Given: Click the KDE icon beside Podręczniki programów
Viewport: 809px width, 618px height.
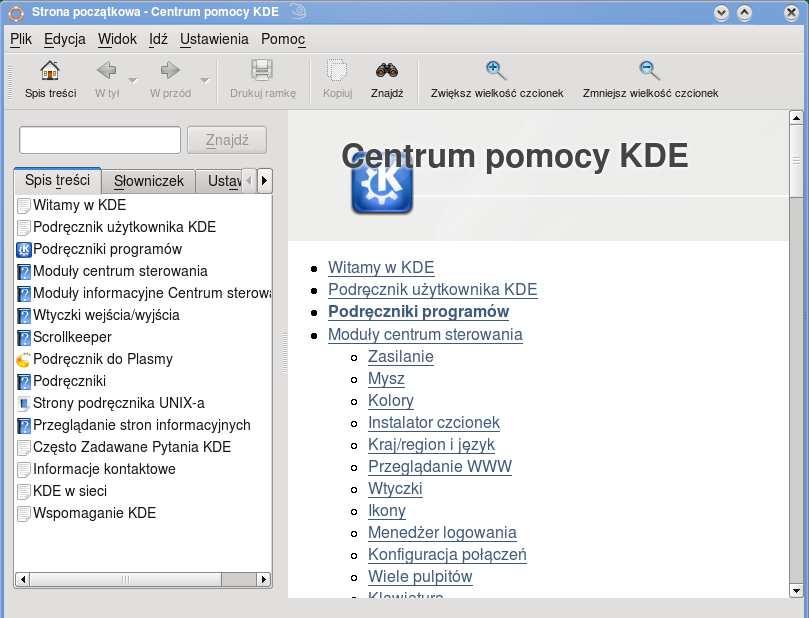Looking at the screenshot, I should coord(24,250).
